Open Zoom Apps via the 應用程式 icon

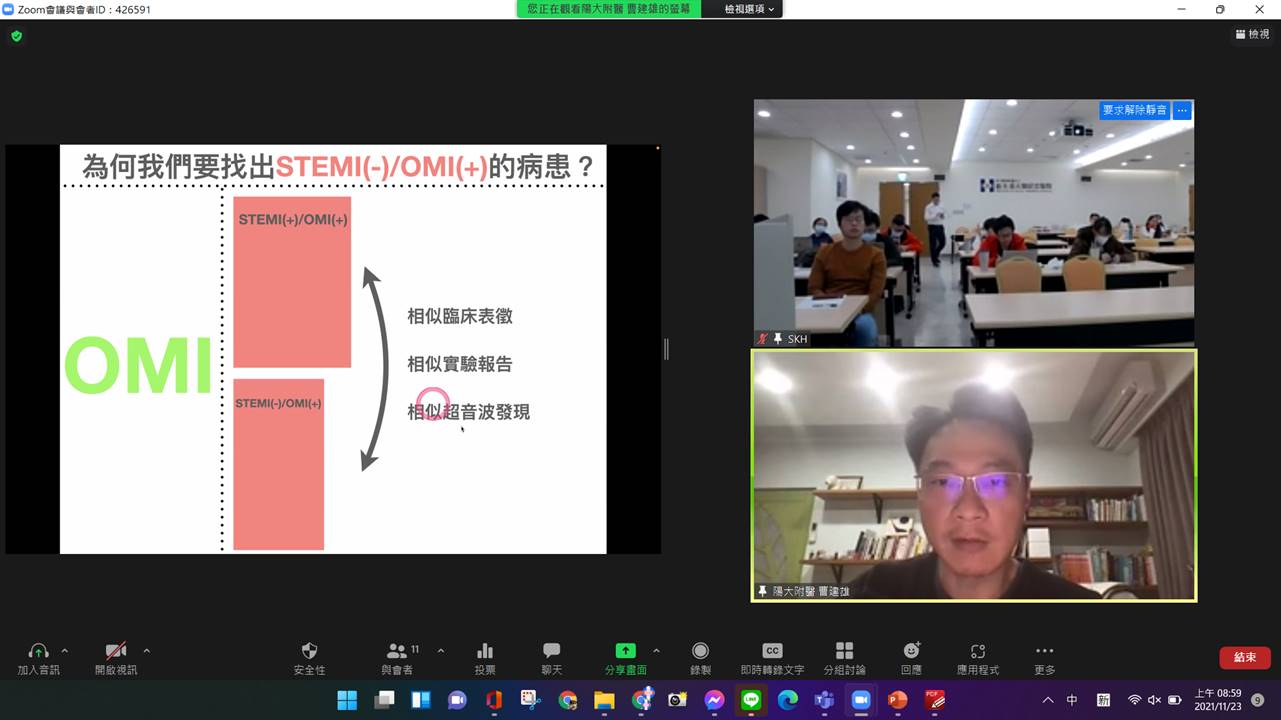pos(977,649)
